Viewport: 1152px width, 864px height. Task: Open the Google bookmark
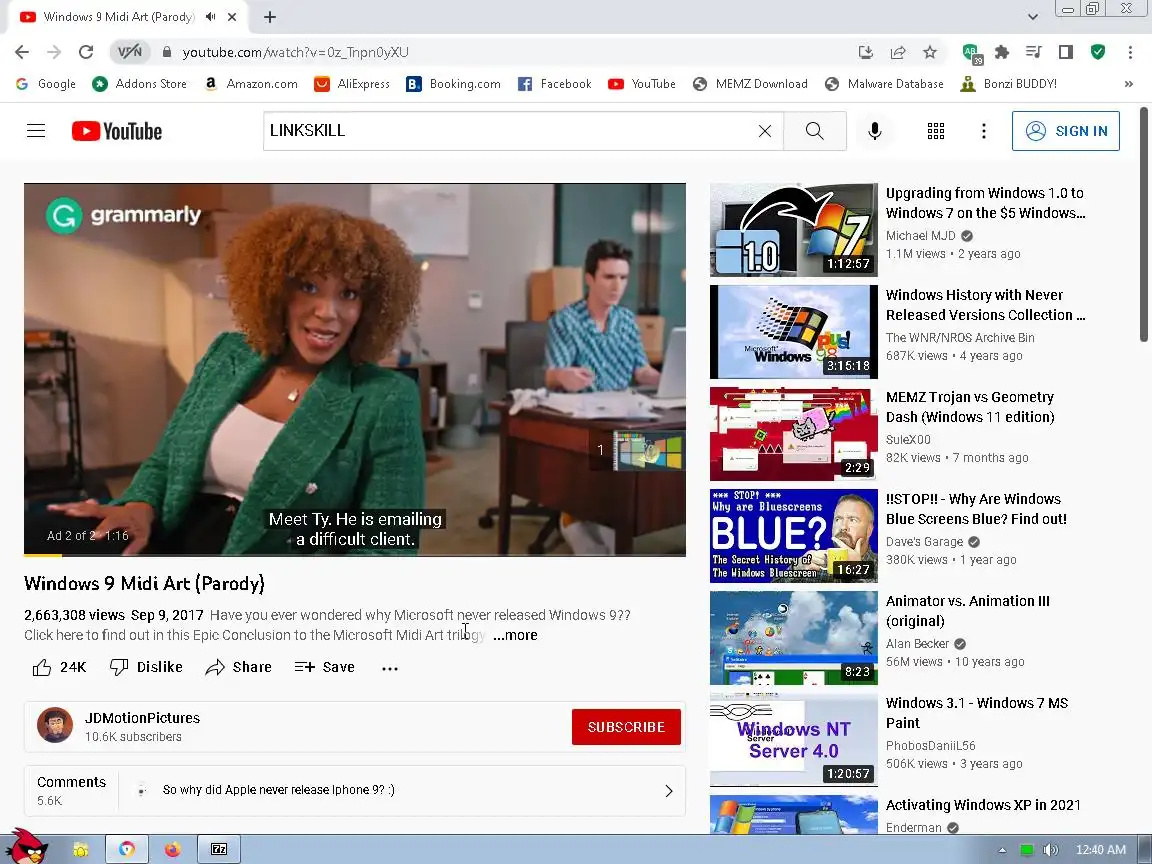tap(46, 84)
